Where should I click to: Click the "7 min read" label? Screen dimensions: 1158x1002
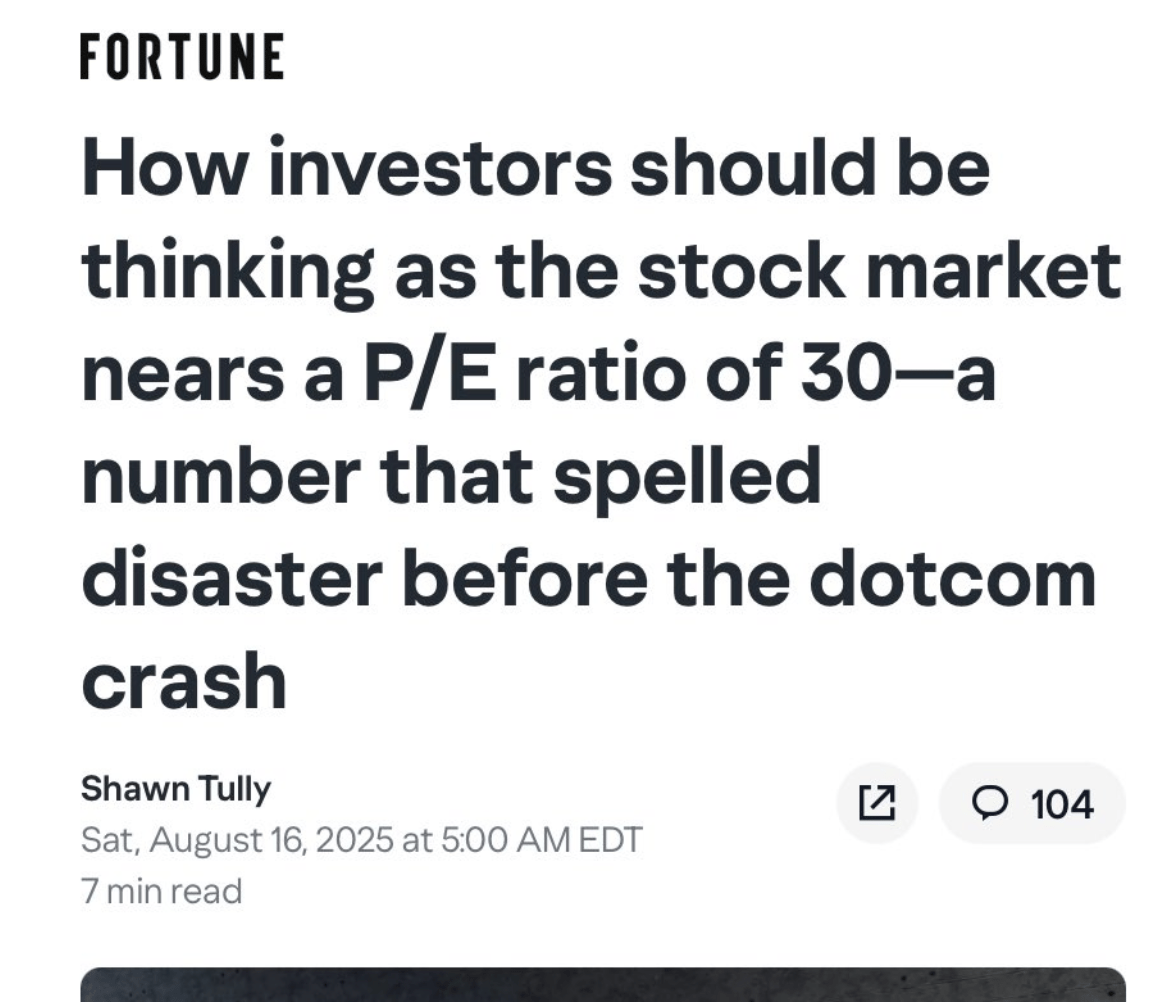point(162,891)
